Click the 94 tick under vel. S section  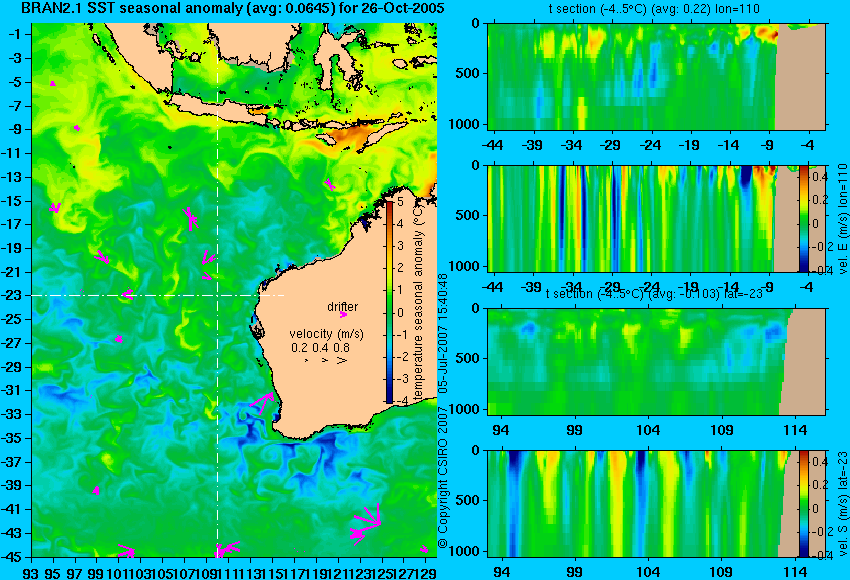tap(501, 572)
